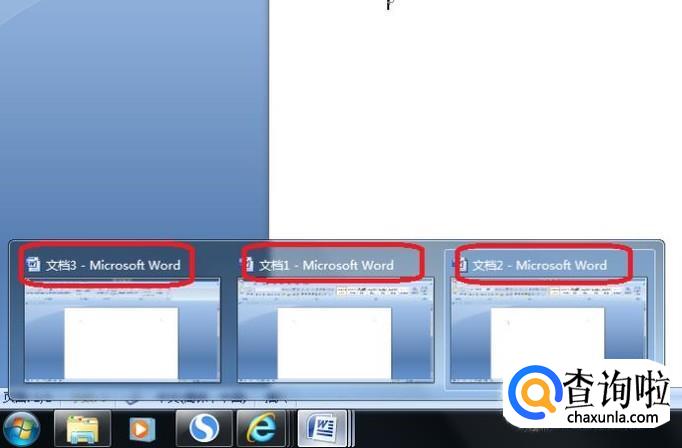The height and width of the screenshot is (448, 682).
Task: Click the 查询啦 magnifier logo
Action: [x=531, y=393]
